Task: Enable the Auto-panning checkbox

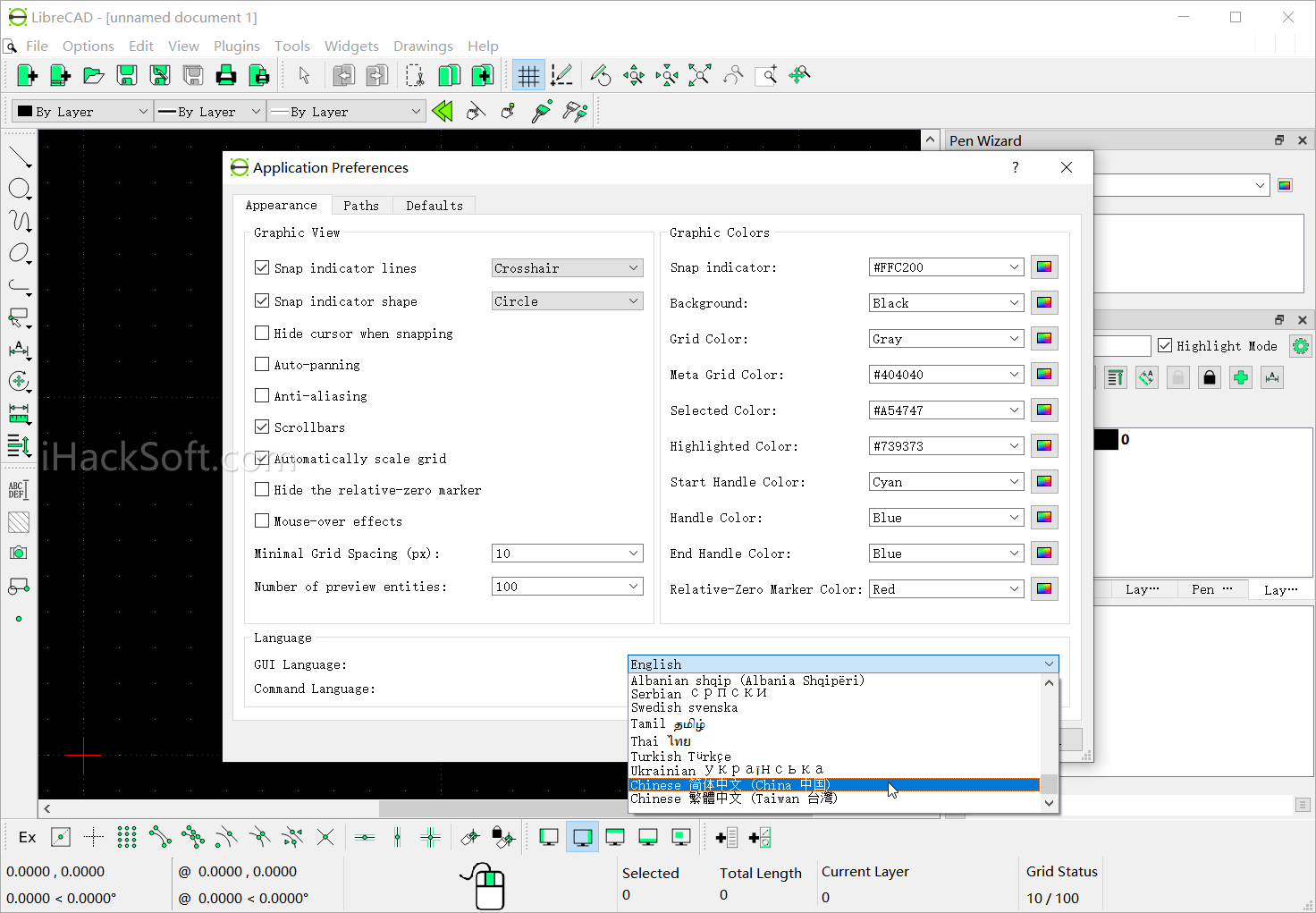Action: pos(262,364)
